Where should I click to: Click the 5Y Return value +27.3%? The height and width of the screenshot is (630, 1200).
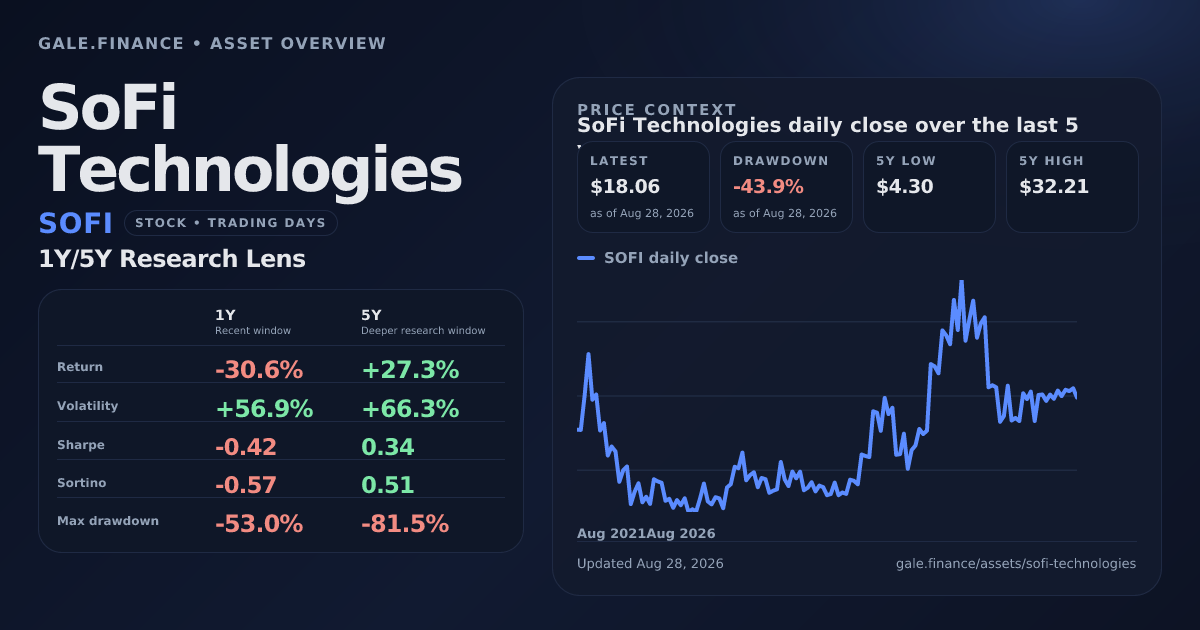pyautogui.click(x=410, y=370)
